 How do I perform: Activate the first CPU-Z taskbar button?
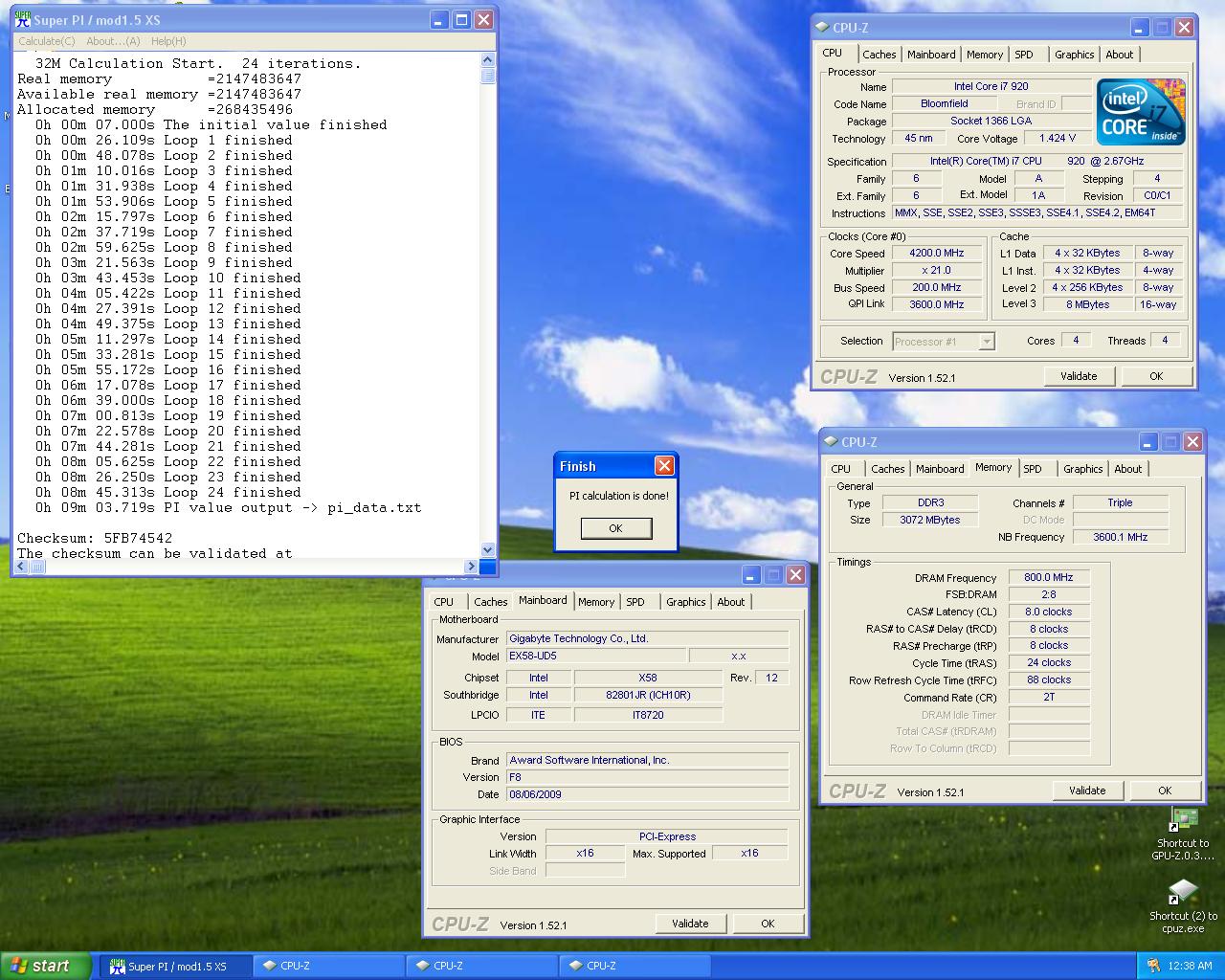coord(328,966)
